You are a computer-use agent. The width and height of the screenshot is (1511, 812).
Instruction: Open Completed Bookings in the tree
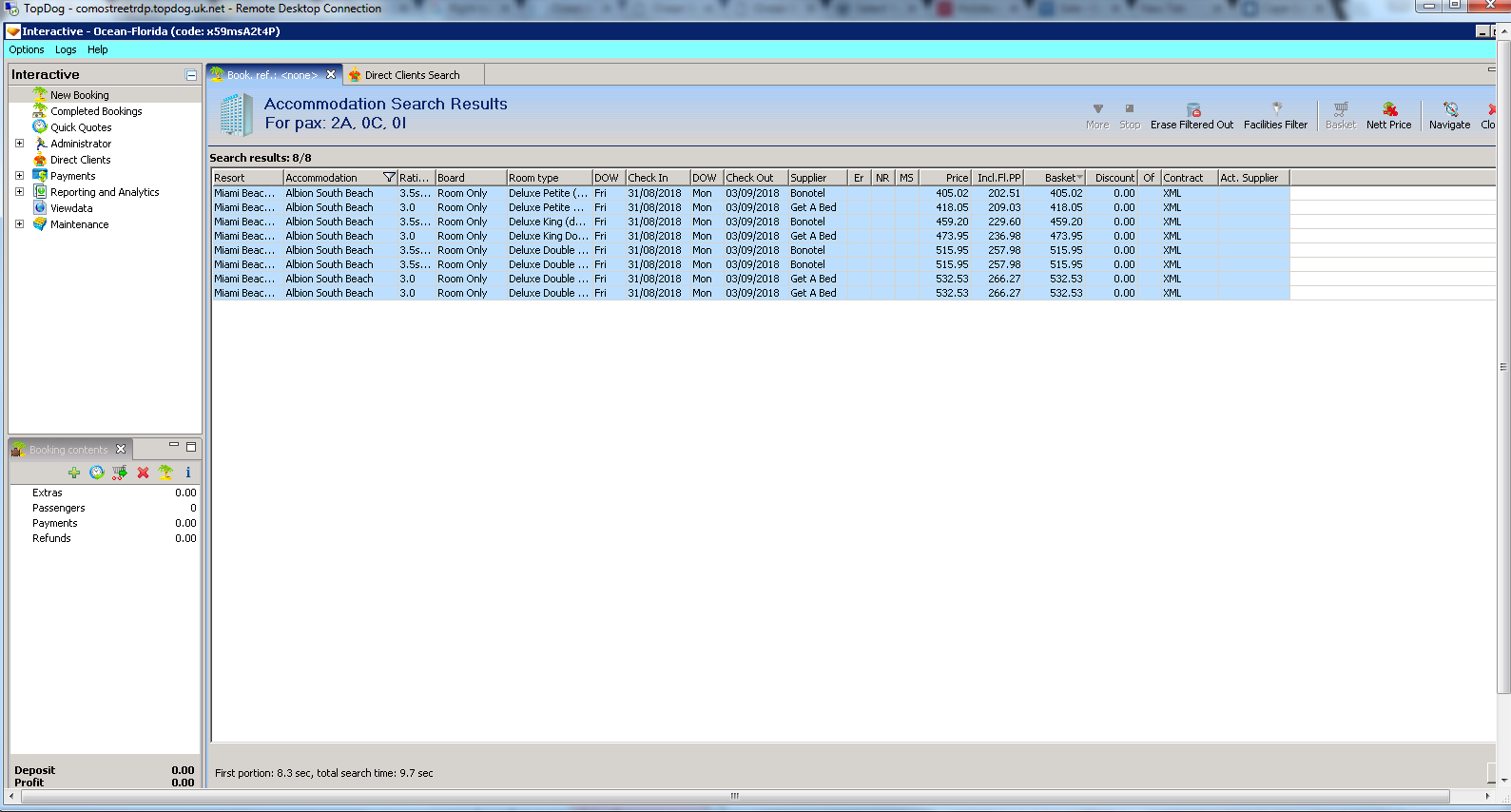point(96,111)
